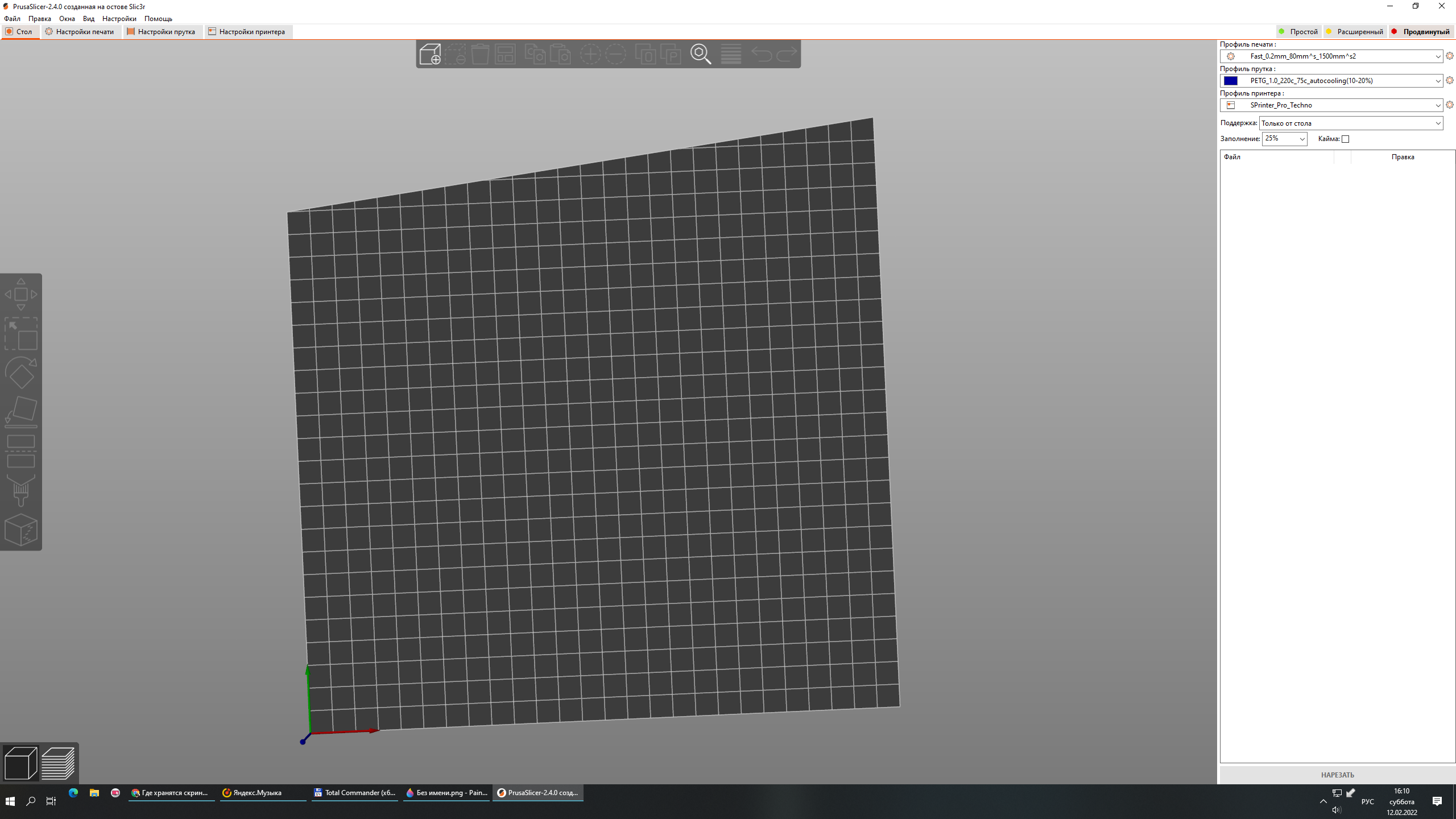Viewport: 1456px width, 819px height.
Task: Open Total Commander from the taskbar
Action: pos(354,793)
